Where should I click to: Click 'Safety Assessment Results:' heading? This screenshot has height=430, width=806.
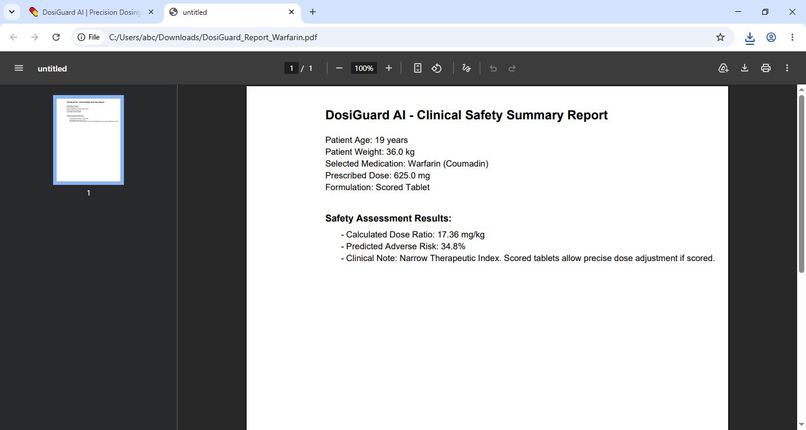(x=388, y=218)
